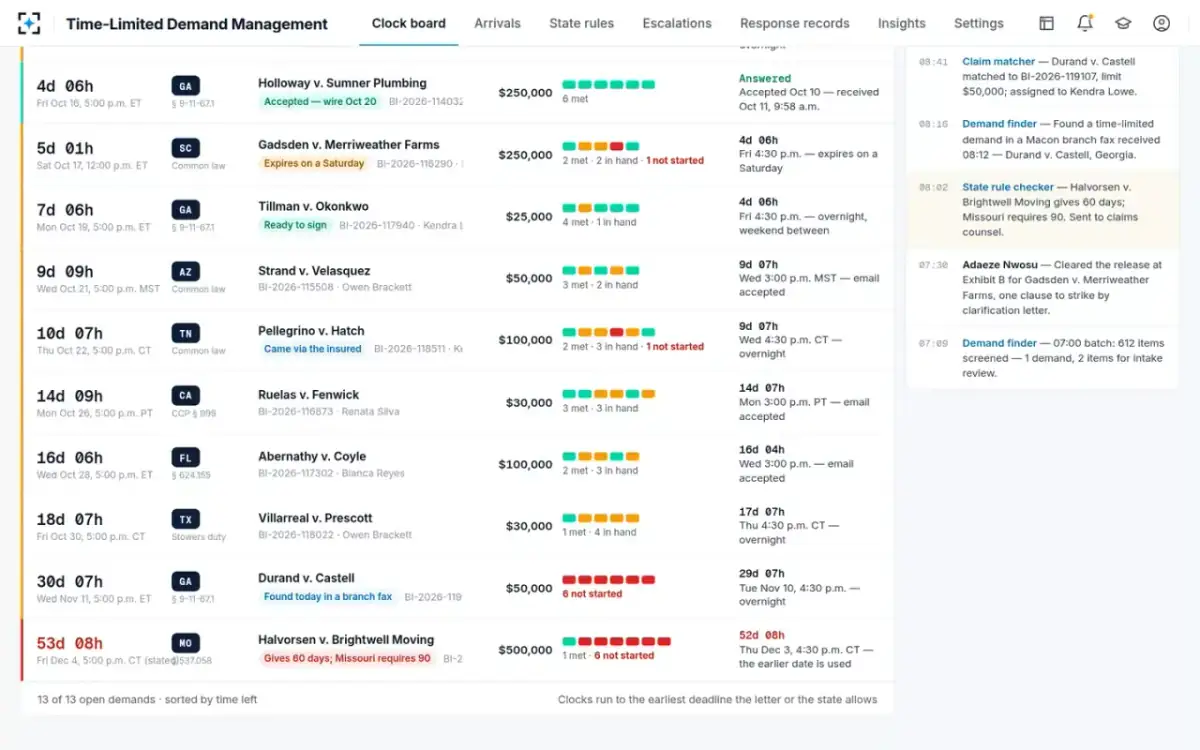Click GA badge on Holloway v. Sumner row

186,86
